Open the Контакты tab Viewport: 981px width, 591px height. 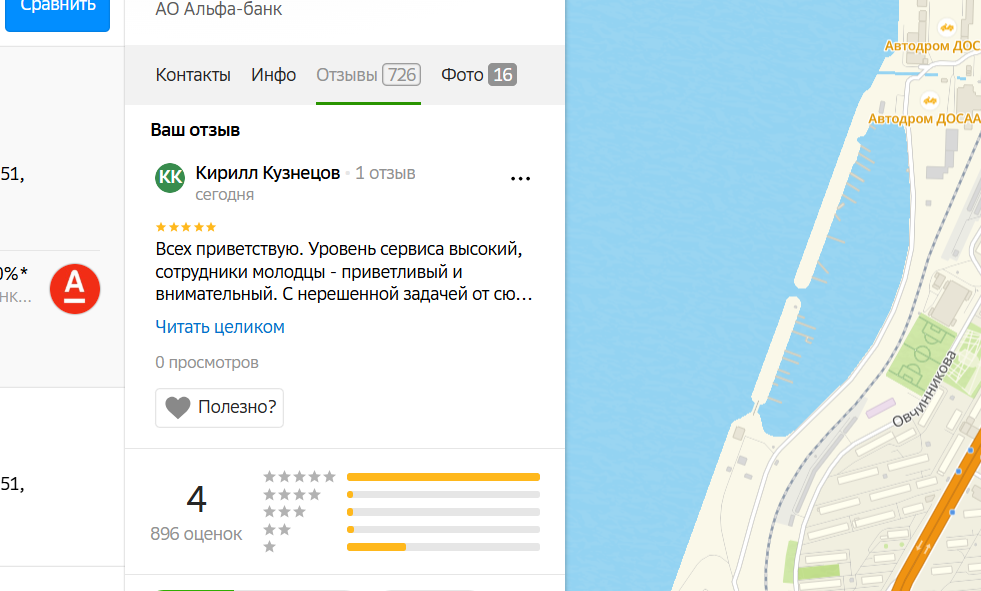click(193, 75)
